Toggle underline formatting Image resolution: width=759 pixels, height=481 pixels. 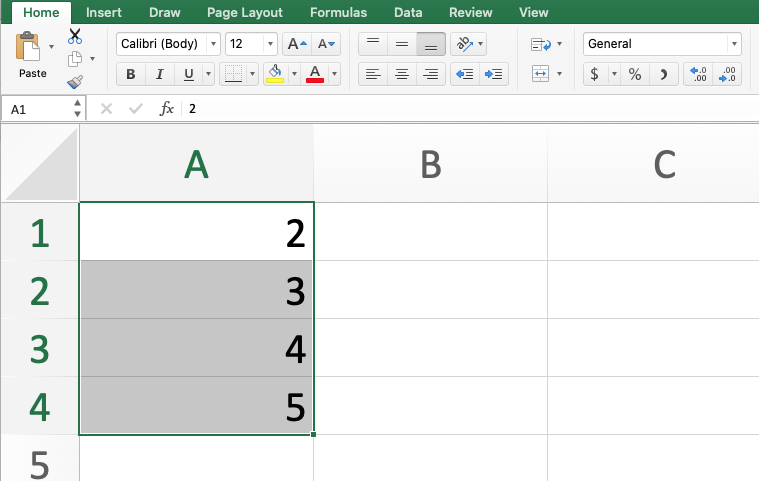(x=187, y=74)
